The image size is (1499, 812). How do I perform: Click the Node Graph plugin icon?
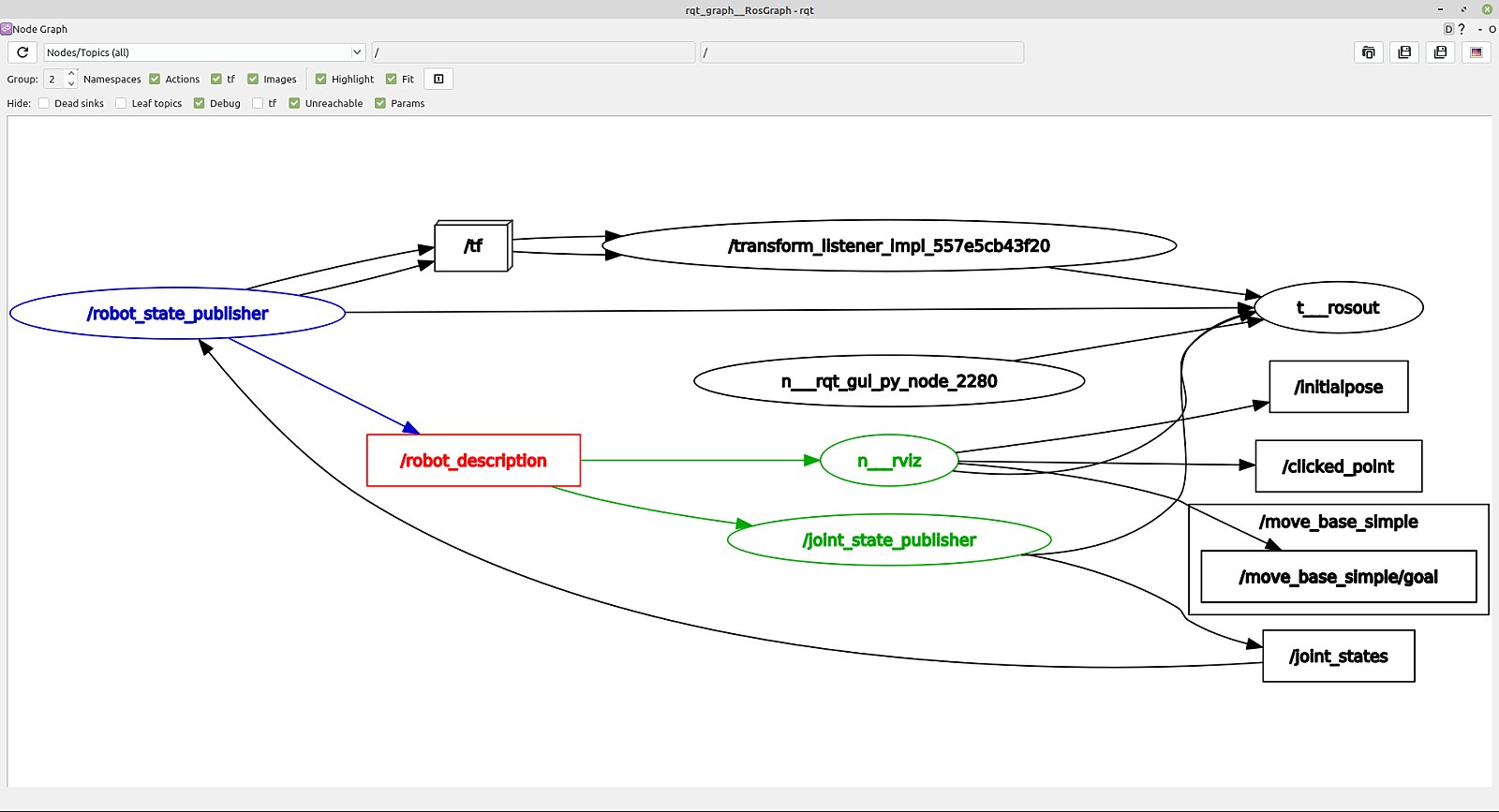pos(6,29)
